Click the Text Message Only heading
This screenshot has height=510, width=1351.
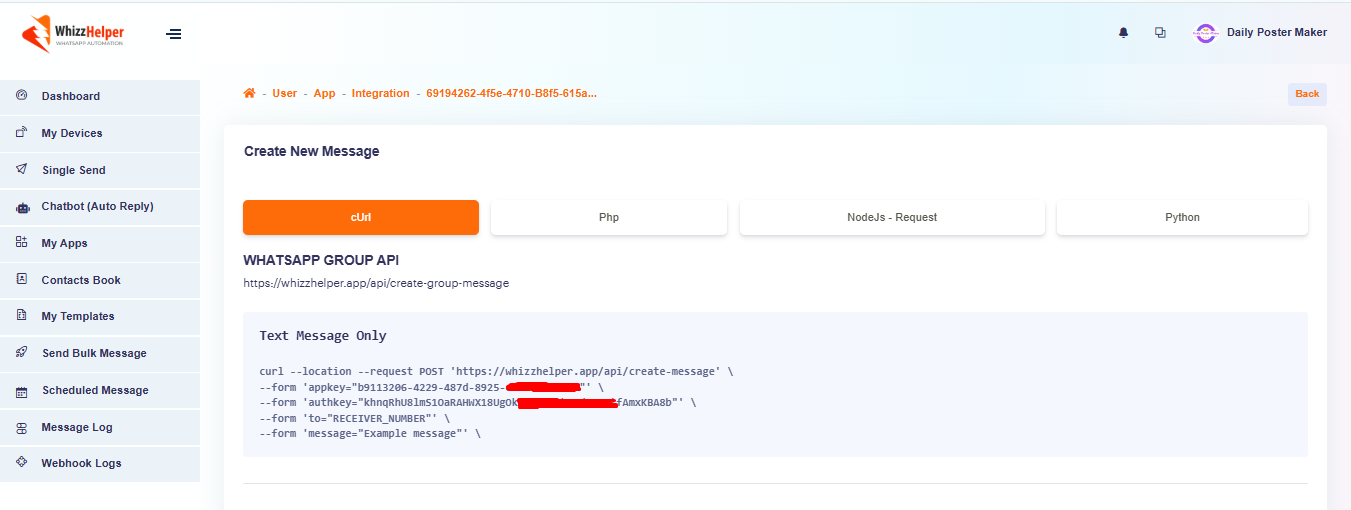pos(323,336)
